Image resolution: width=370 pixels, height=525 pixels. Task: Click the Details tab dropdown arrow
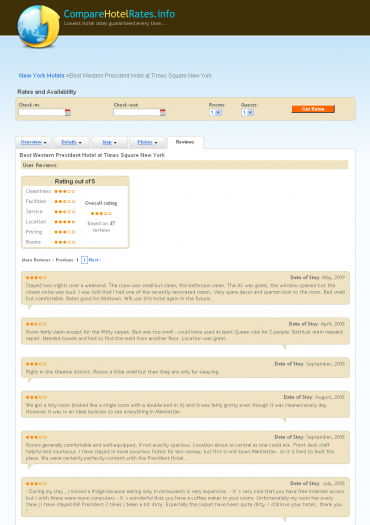(x=80, y=143)
